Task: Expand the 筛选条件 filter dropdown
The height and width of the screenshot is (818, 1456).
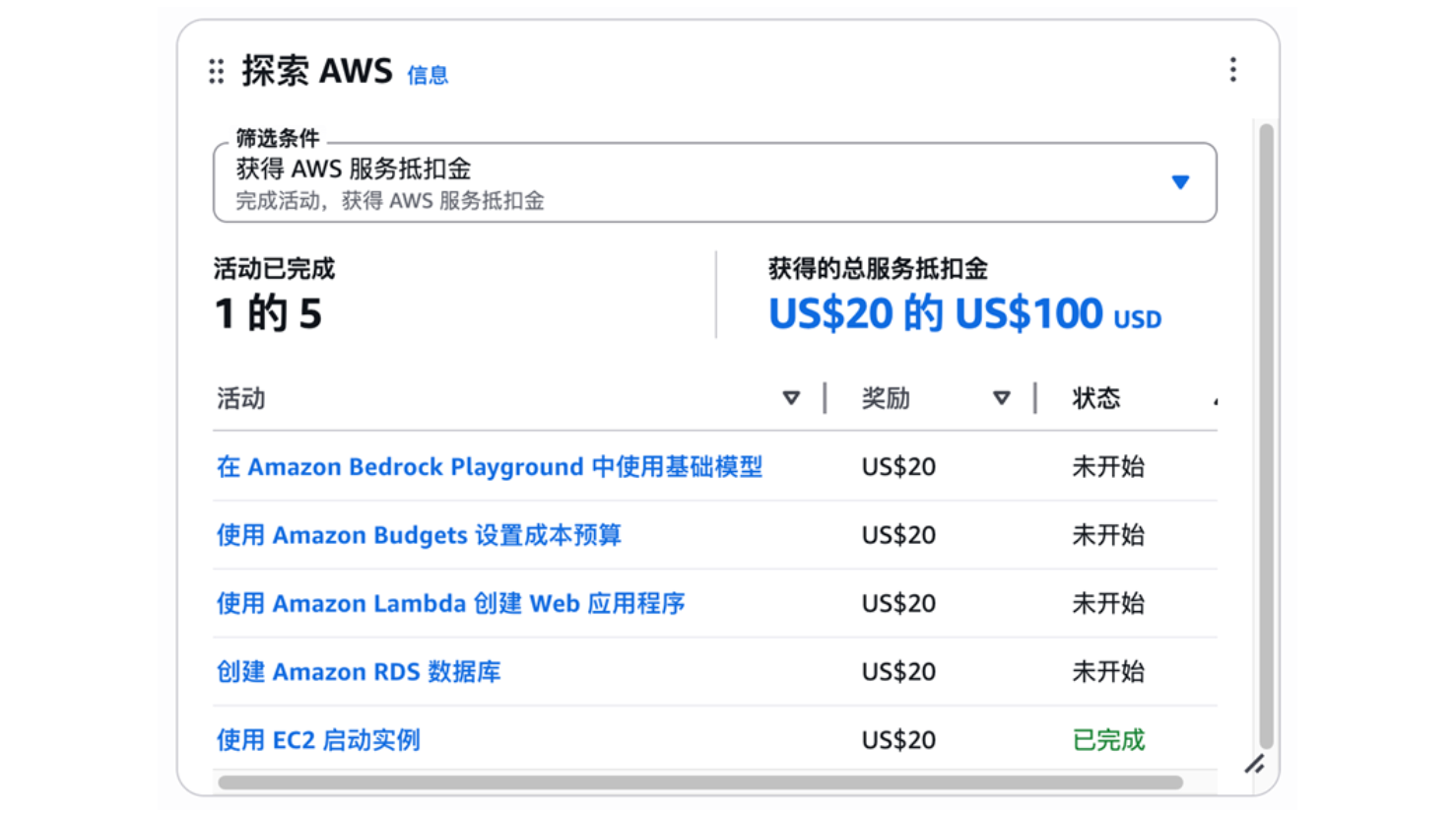Action: [1180, 182]
